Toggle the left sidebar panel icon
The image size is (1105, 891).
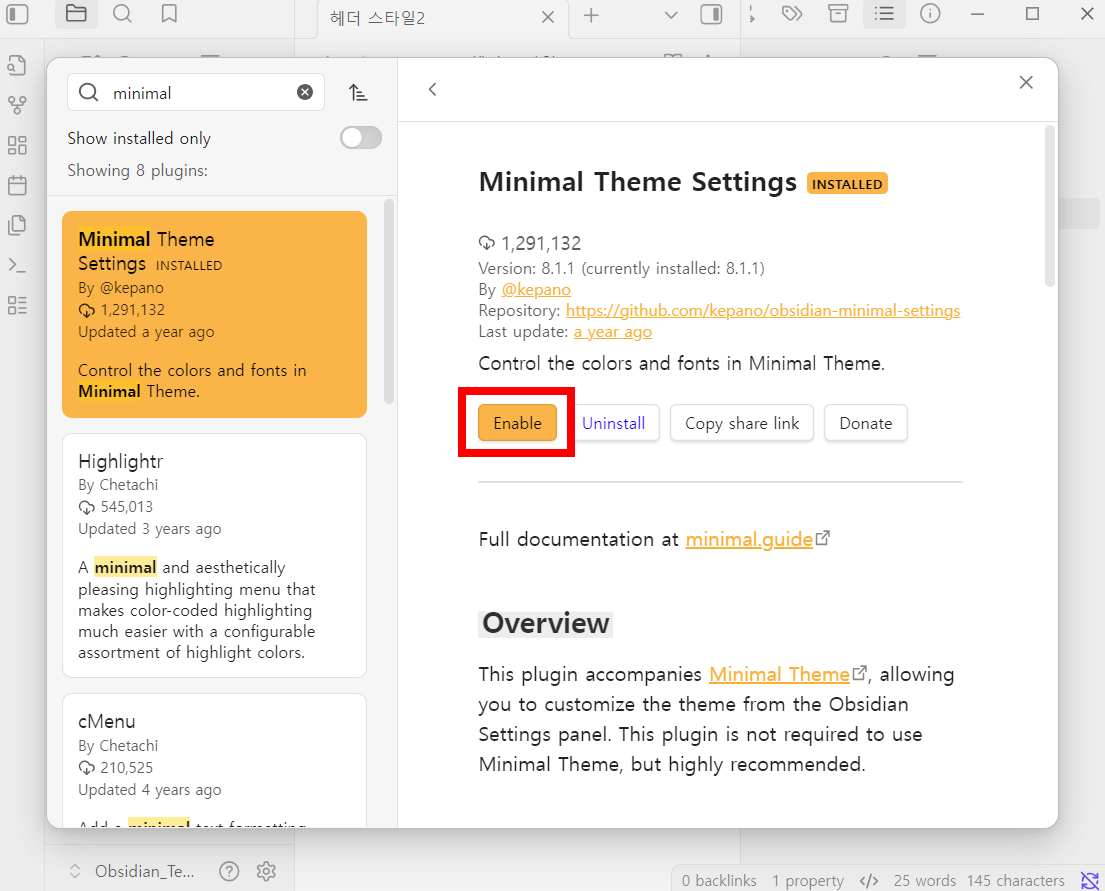coord(17,14)
